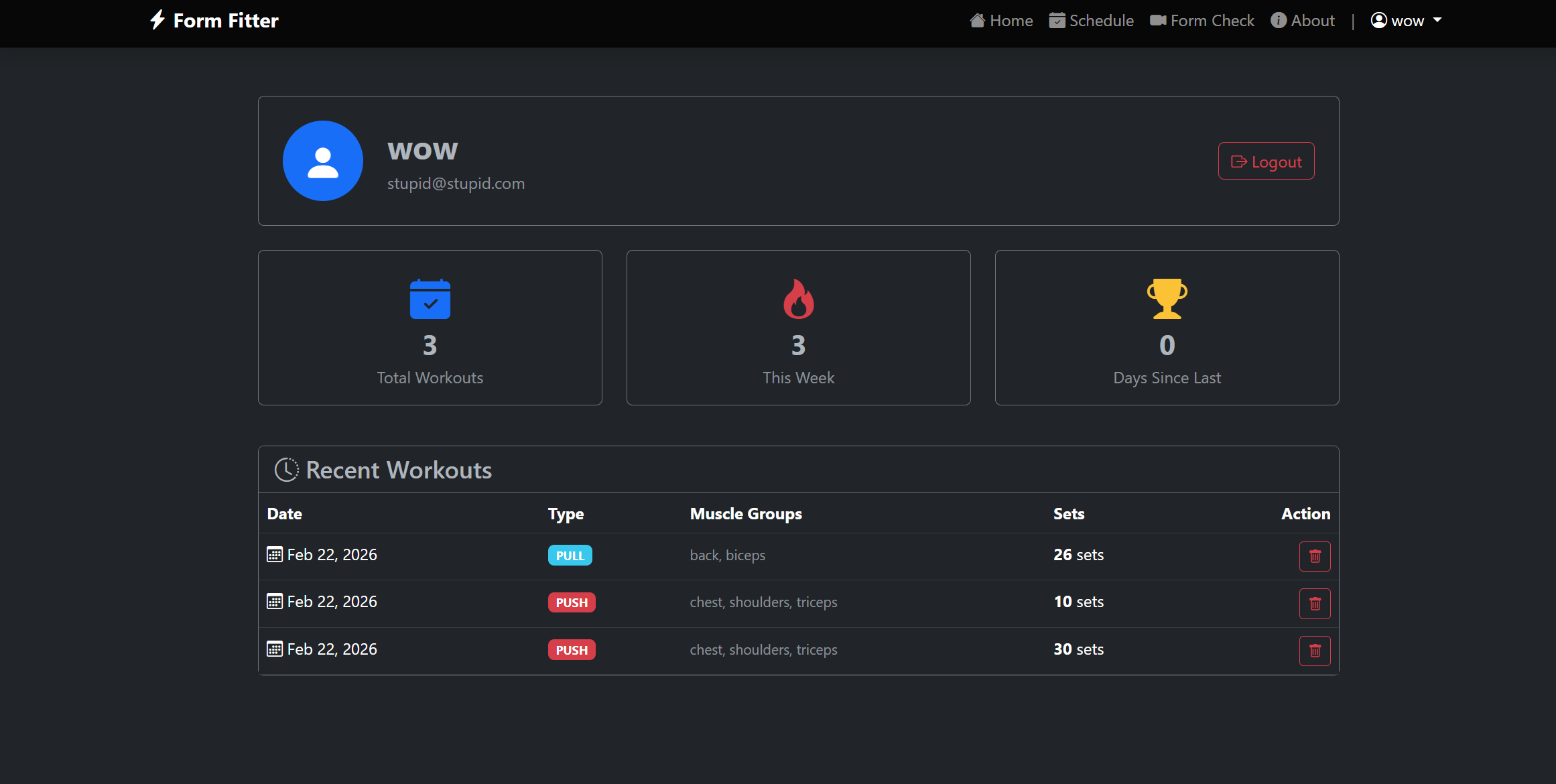Click the cyan PULL type badge
The height and width of the screenshot is (784, 1556).
point(570,556)
